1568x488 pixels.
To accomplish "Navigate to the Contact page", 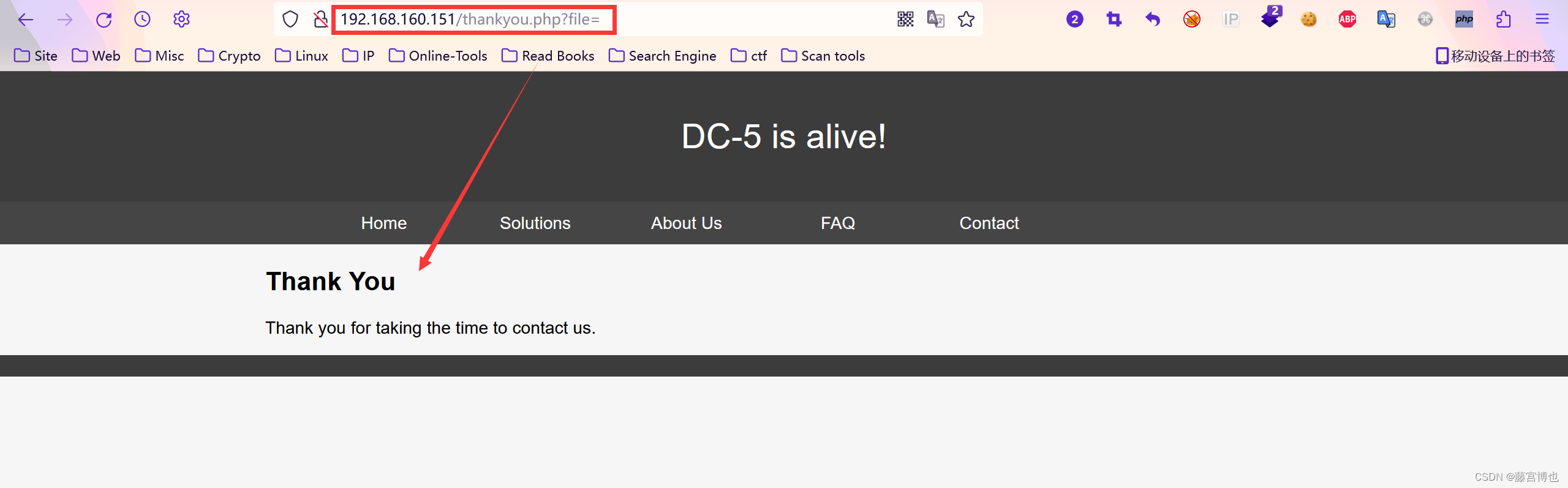I will tap(989, 223).
